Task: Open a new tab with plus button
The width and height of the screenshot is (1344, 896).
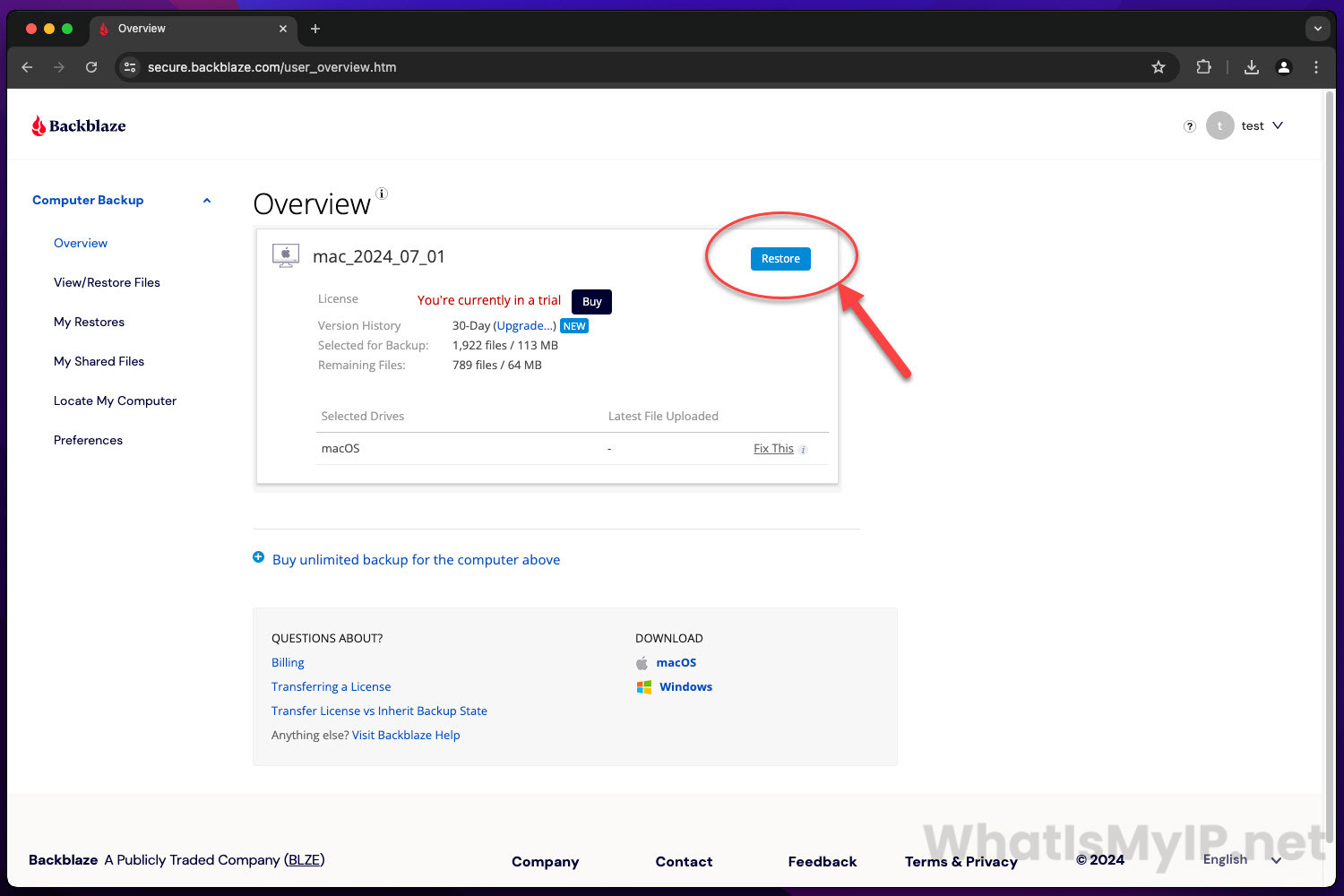Action: 315,29
